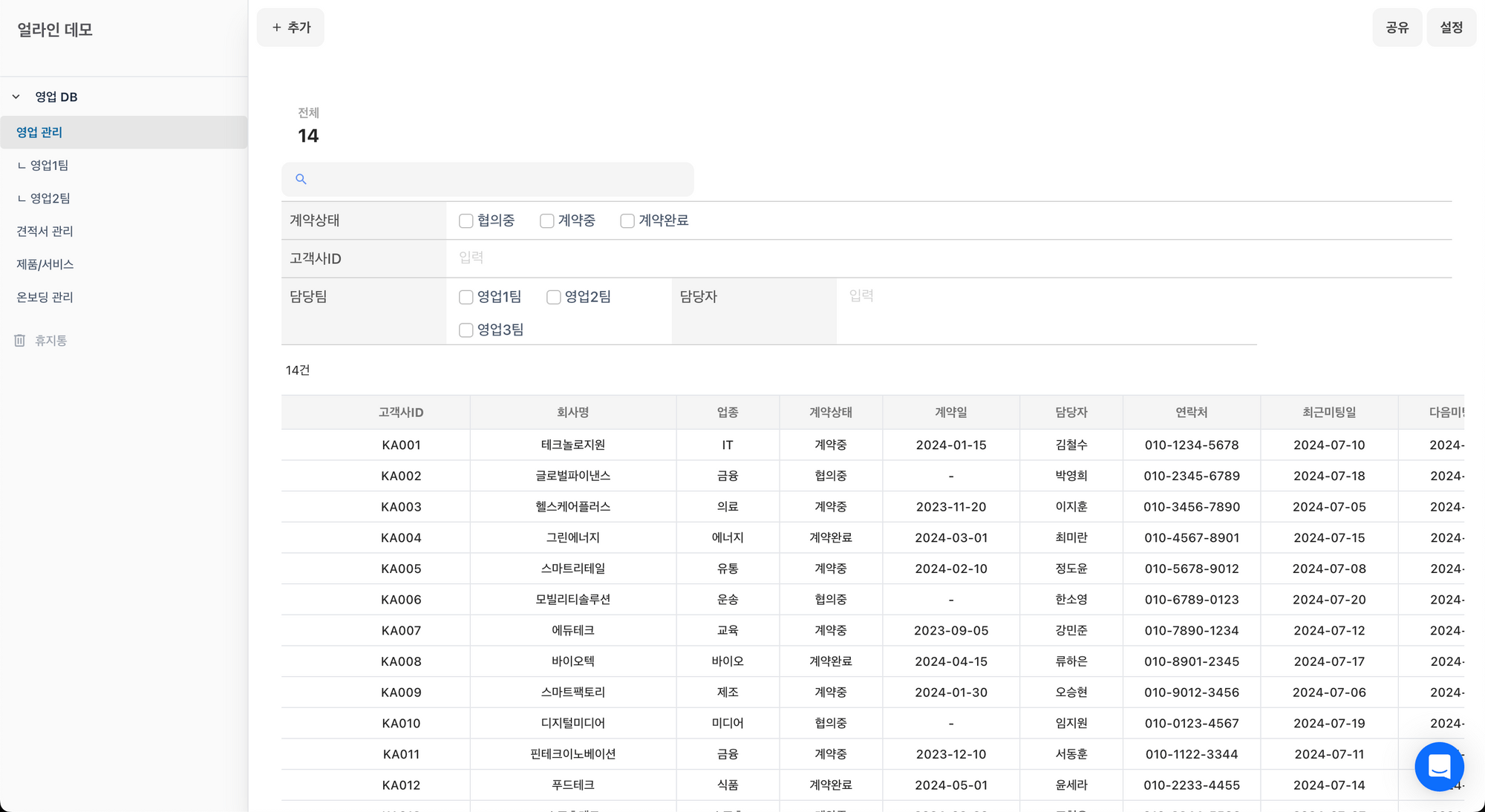Select the KA003 cell
This screenshot has height=812, width=1485.
coord(401,507)
